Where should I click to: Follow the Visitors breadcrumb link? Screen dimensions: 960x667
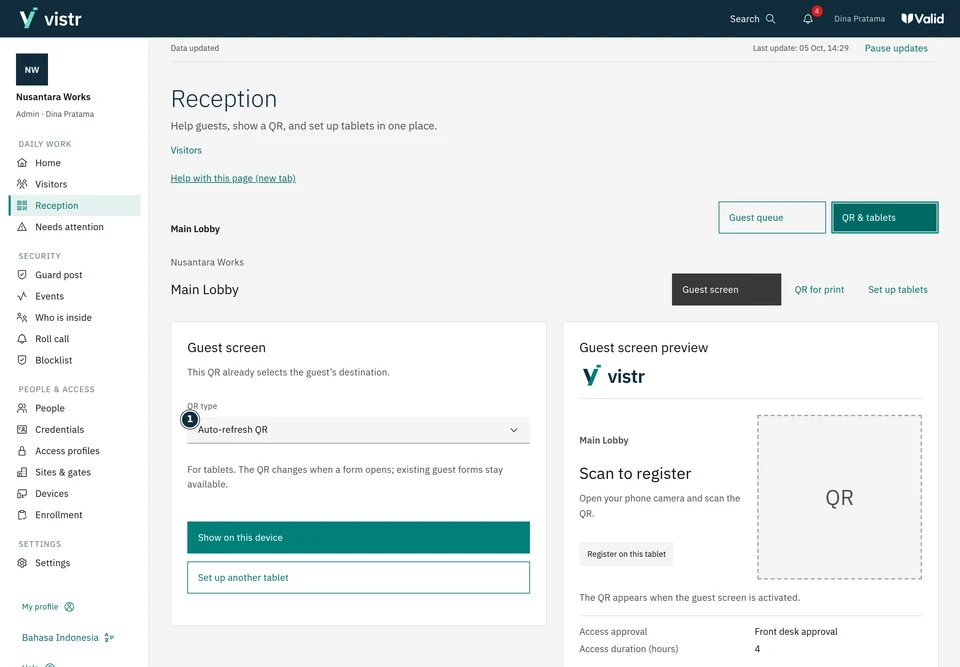pyautogui.click(x=186, y=150)
